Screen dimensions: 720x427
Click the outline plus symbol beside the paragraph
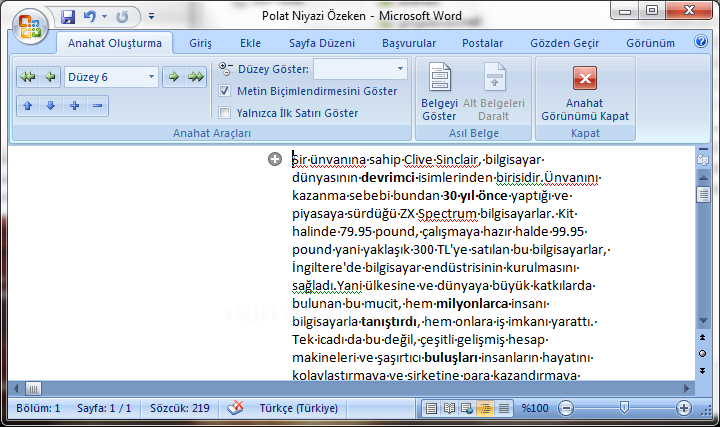coord(275,159)
